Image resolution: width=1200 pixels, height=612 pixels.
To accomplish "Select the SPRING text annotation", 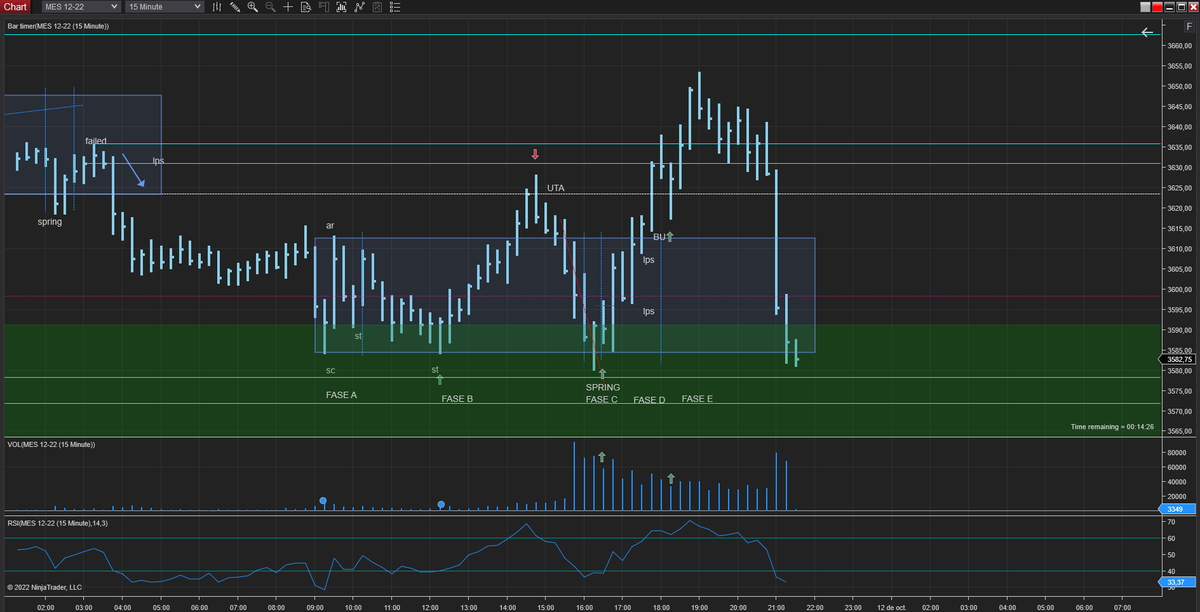I will point(603,387).
